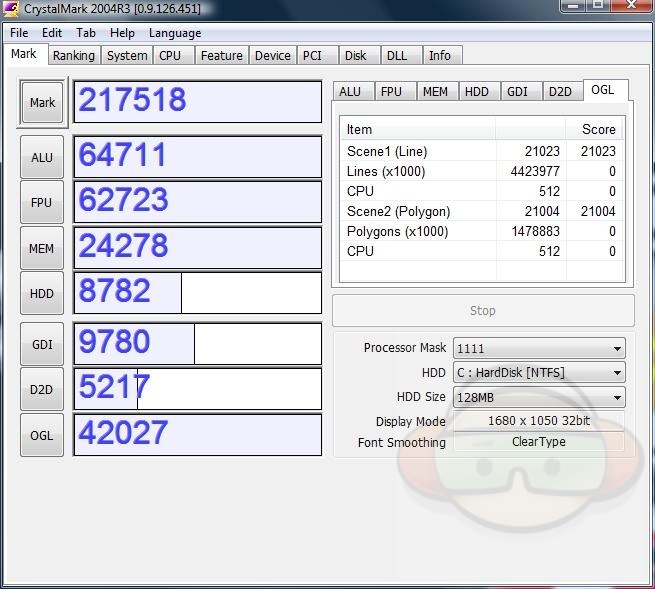This screenshot has width=655, height=589.
Task: Launch the GDI benchmark test
Action: (x=42, y=345)
